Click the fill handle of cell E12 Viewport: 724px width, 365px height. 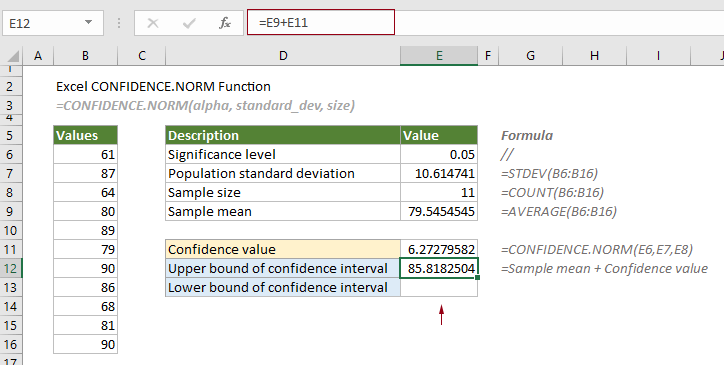(x=477, y=278)
